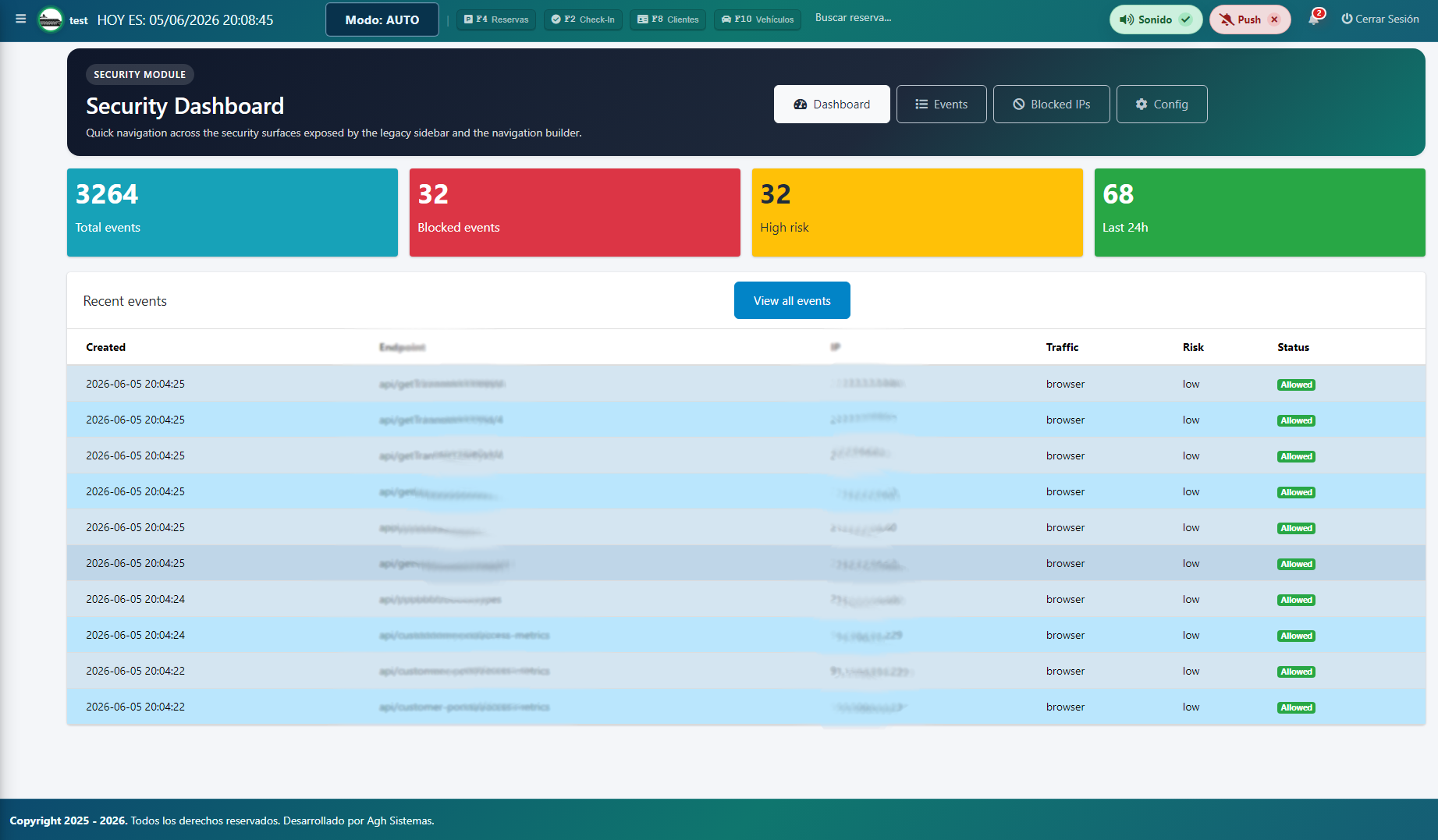Open F4 Reservas shortcut
1438x840 pixels.
(x=496, y=19)
